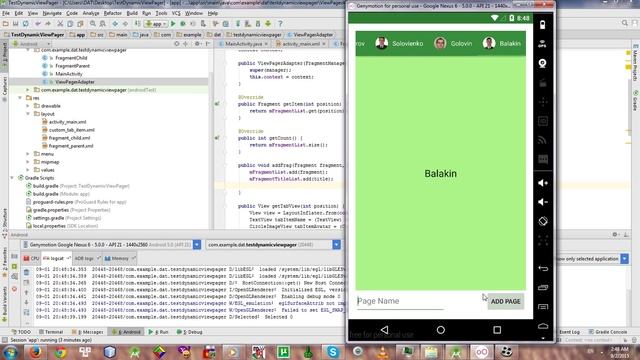Expand the menu folder
This screenshot has width=640, height=360.
point(28,154)
